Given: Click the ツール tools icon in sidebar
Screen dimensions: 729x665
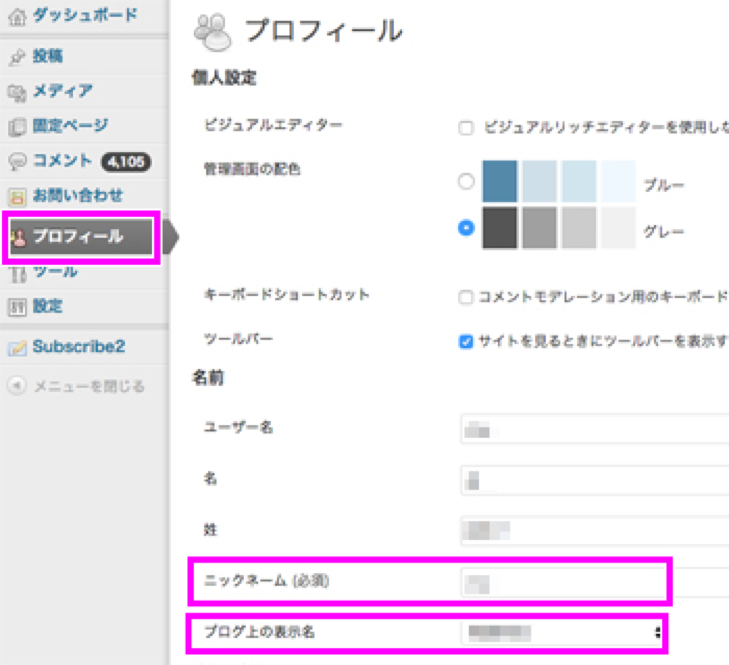Looking at the screenshot, I should (16, 273).
